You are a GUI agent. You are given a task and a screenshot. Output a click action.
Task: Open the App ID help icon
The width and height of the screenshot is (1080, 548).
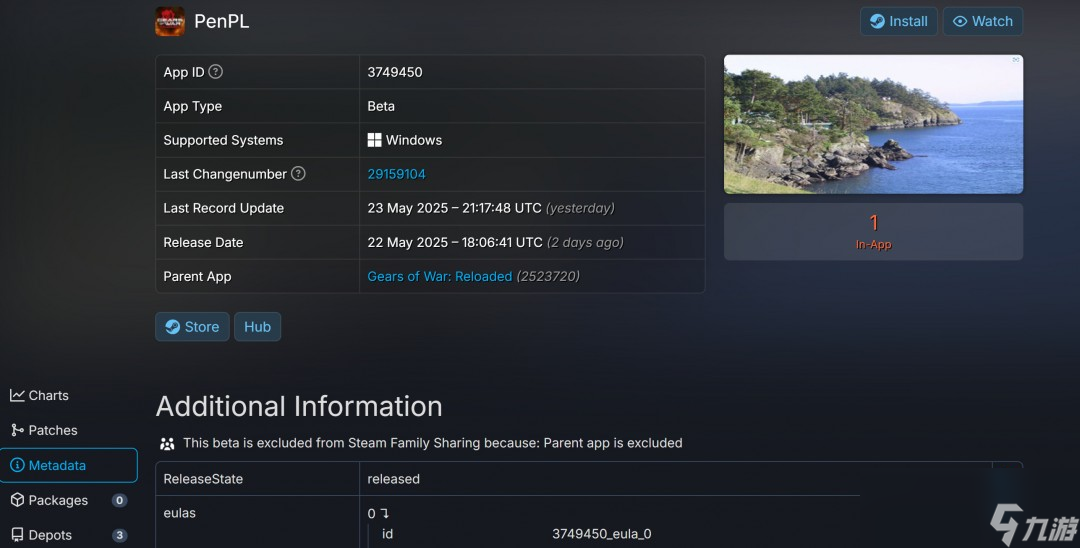coord(216,72)
